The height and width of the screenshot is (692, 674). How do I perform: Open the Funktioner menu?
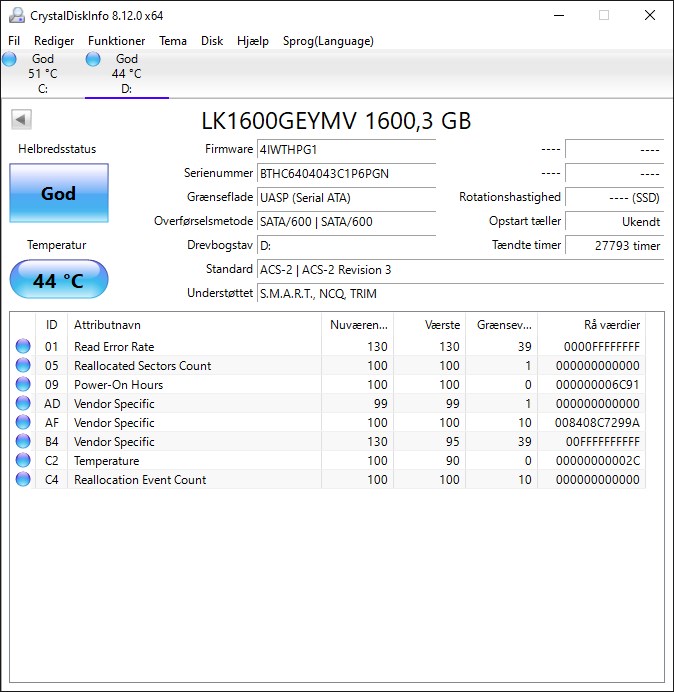click(117, 41)
